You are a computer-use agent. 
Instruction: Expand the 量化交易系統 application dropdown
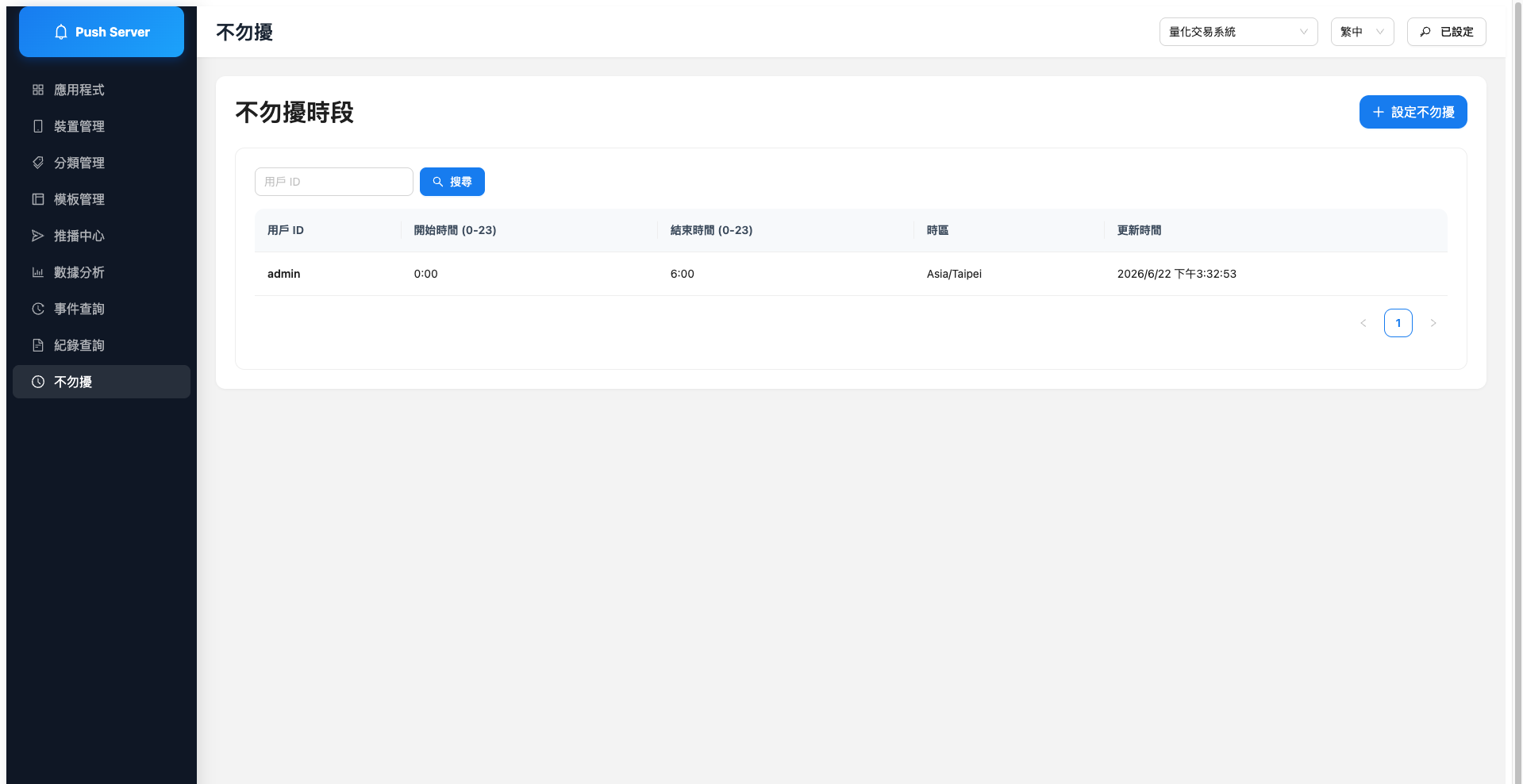1238,32
